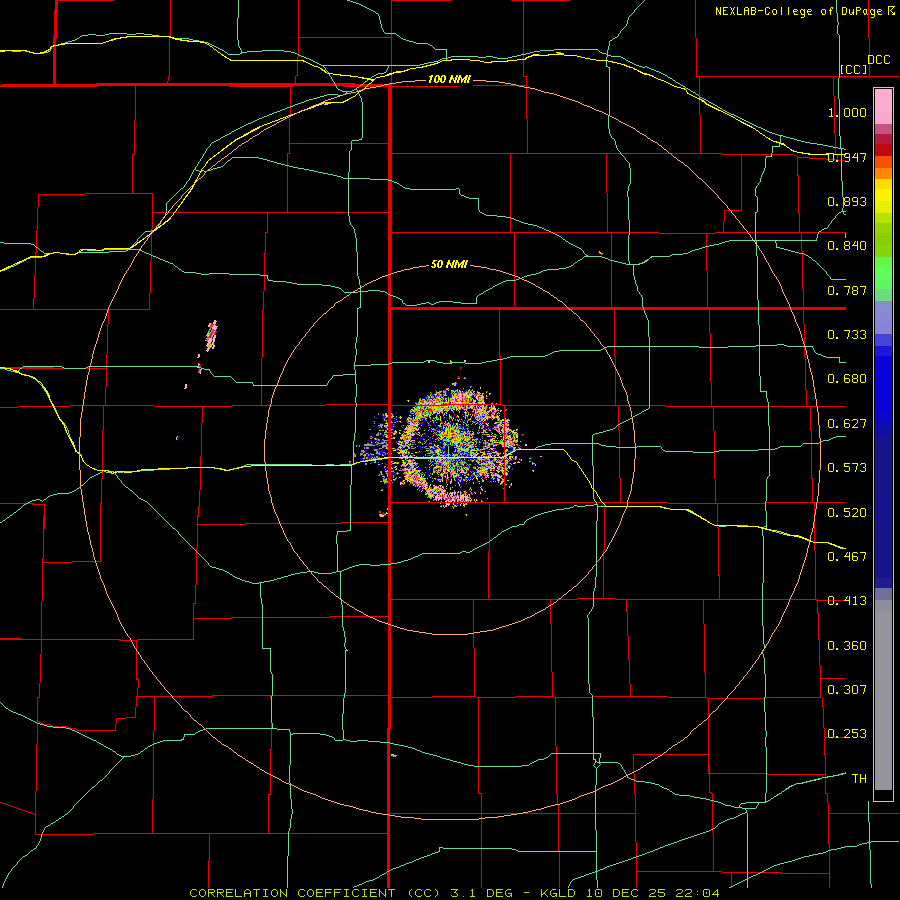Viewport: 900px width, 900px height.
Task: Click the red color bar segment near 0.947
Action: 883,149
